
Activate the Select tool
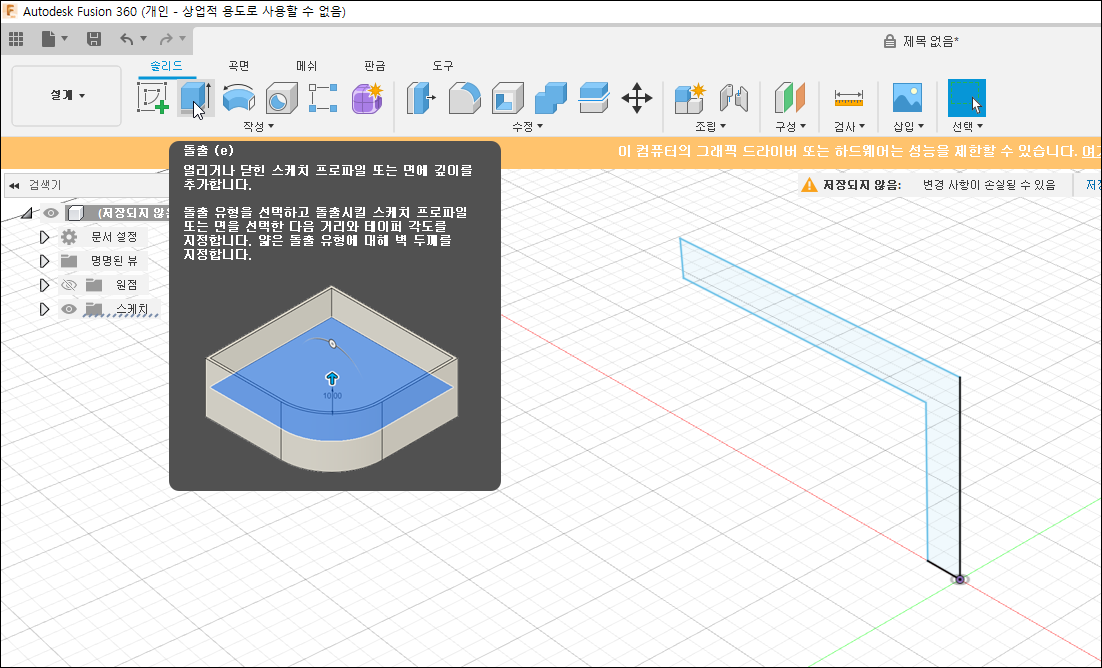(966, 98)
